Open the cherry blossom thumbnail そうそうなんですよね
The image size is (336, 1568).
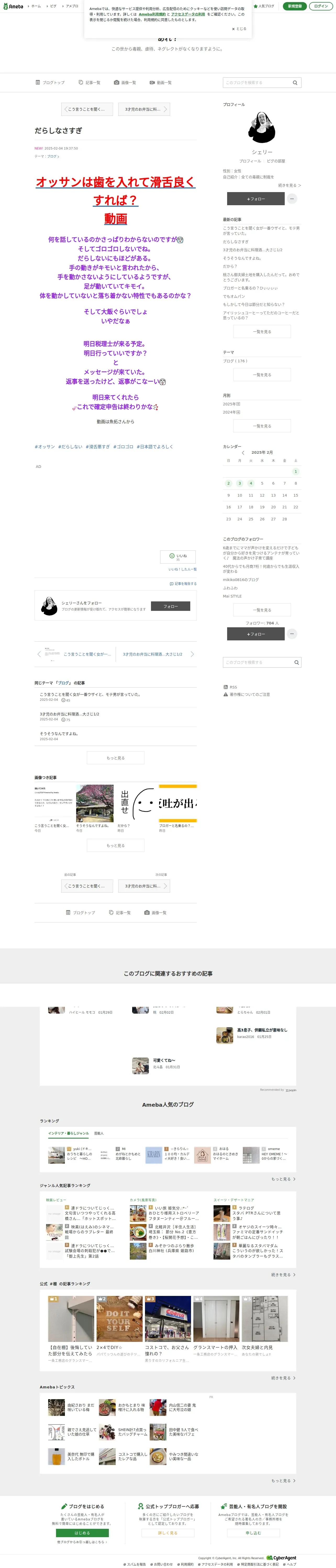[x=94, y=803]
